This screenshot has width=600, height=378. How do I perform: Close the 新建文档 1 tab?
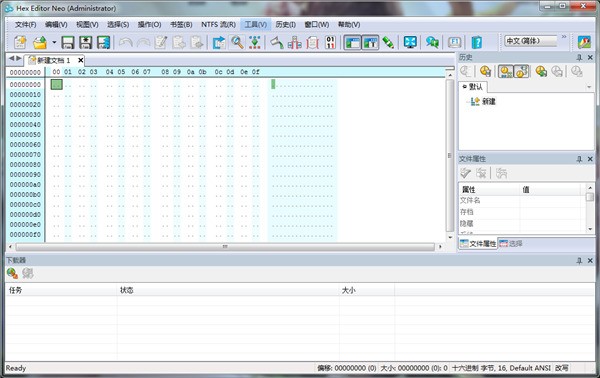tap(80, 60)
